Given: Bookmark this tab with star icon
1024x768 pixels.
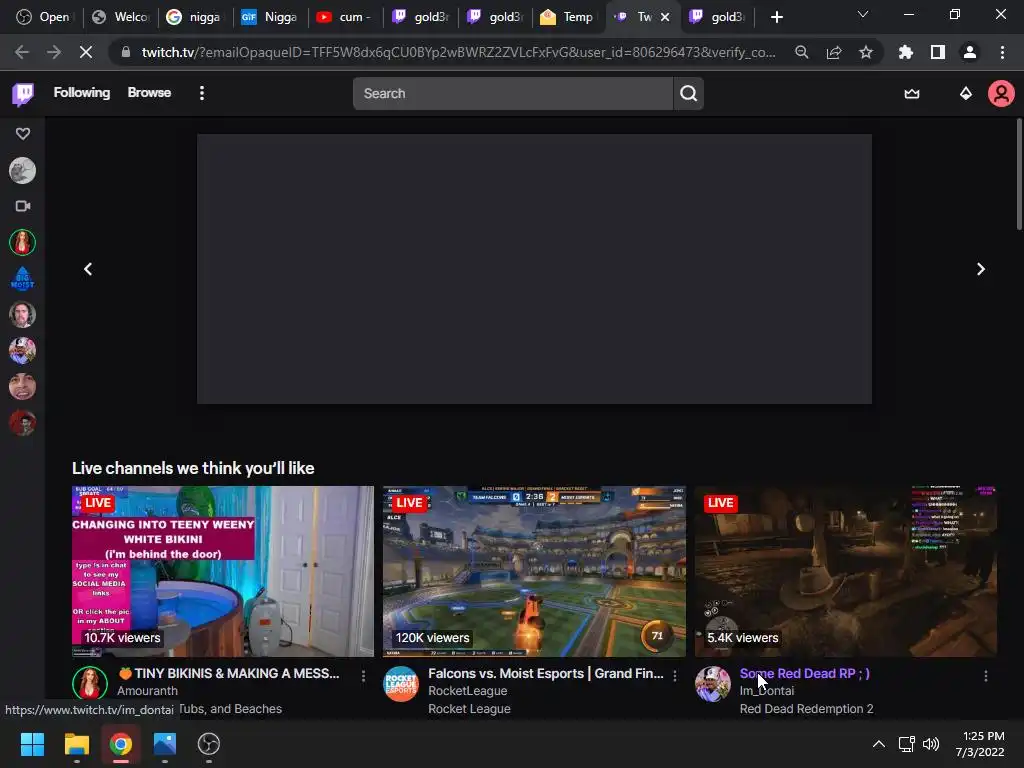Looking at the screenshot, I should (866, 52).
